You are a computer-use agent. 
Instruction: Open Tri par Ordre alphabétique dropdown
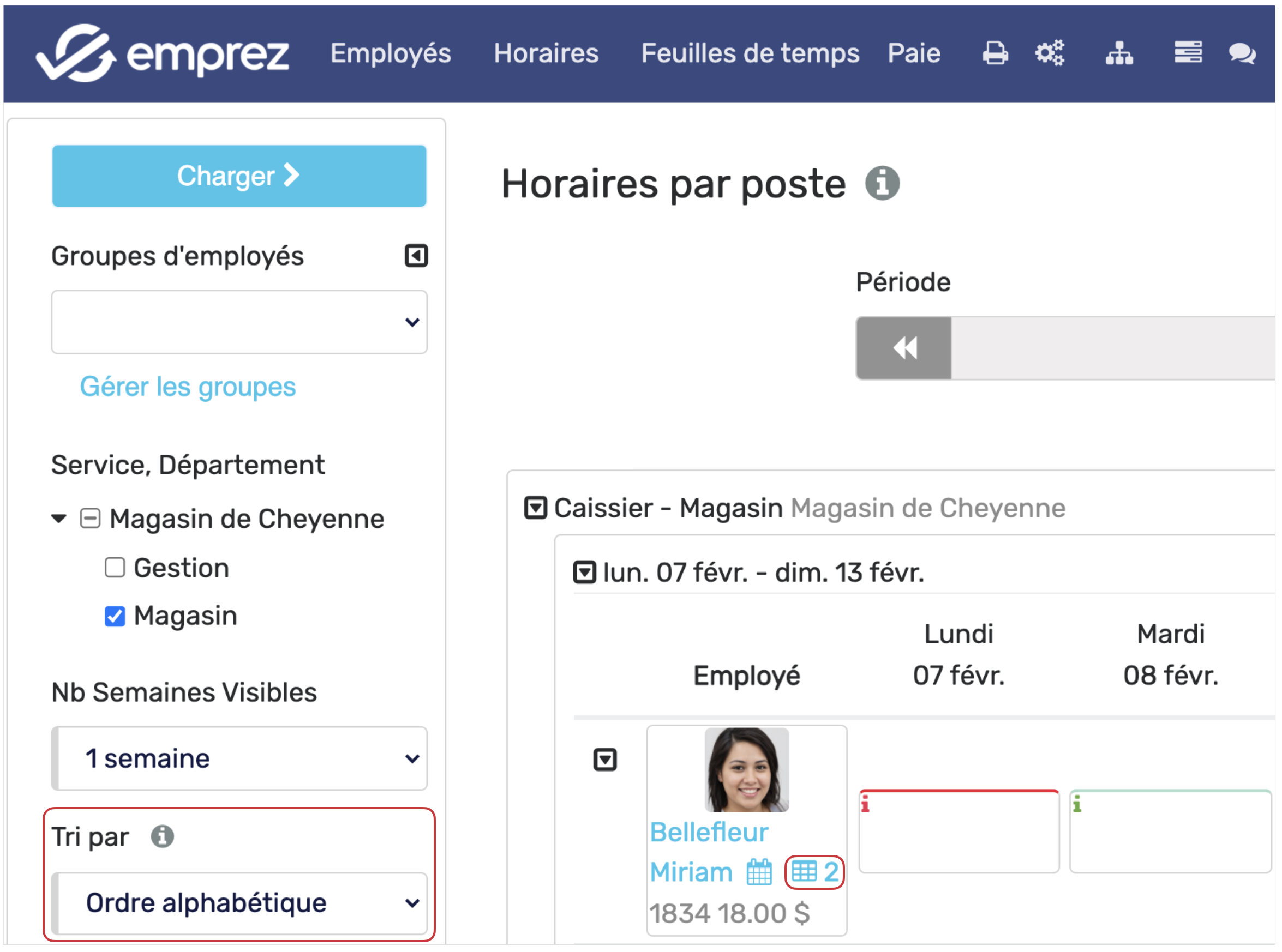point(239,902)
